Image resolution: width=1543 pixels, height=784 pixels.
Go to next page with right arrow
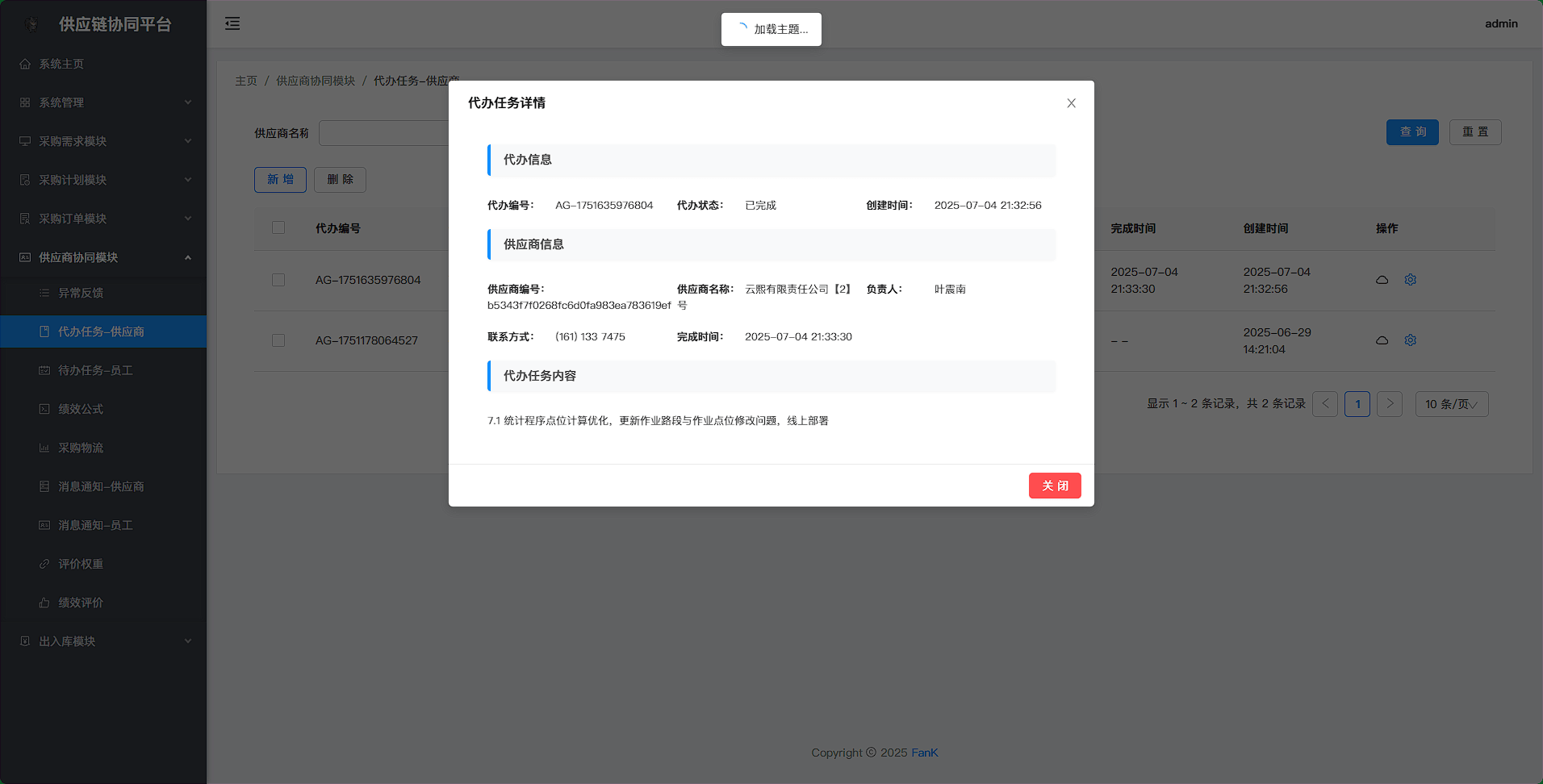[x=1389, y=404]
